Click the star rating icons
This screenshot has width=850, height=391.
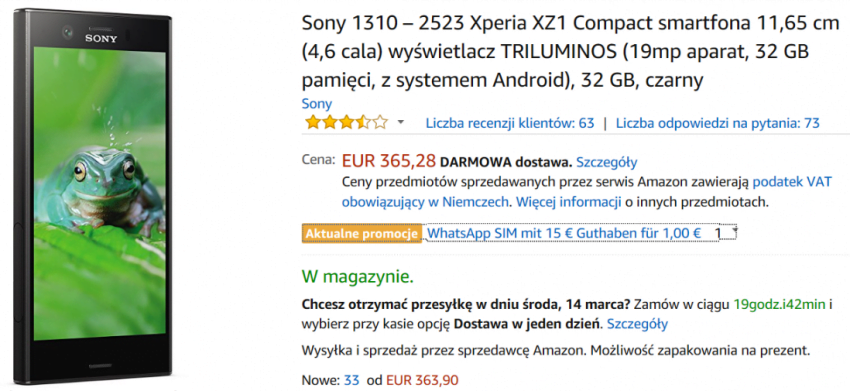click(x=346, y=123)
